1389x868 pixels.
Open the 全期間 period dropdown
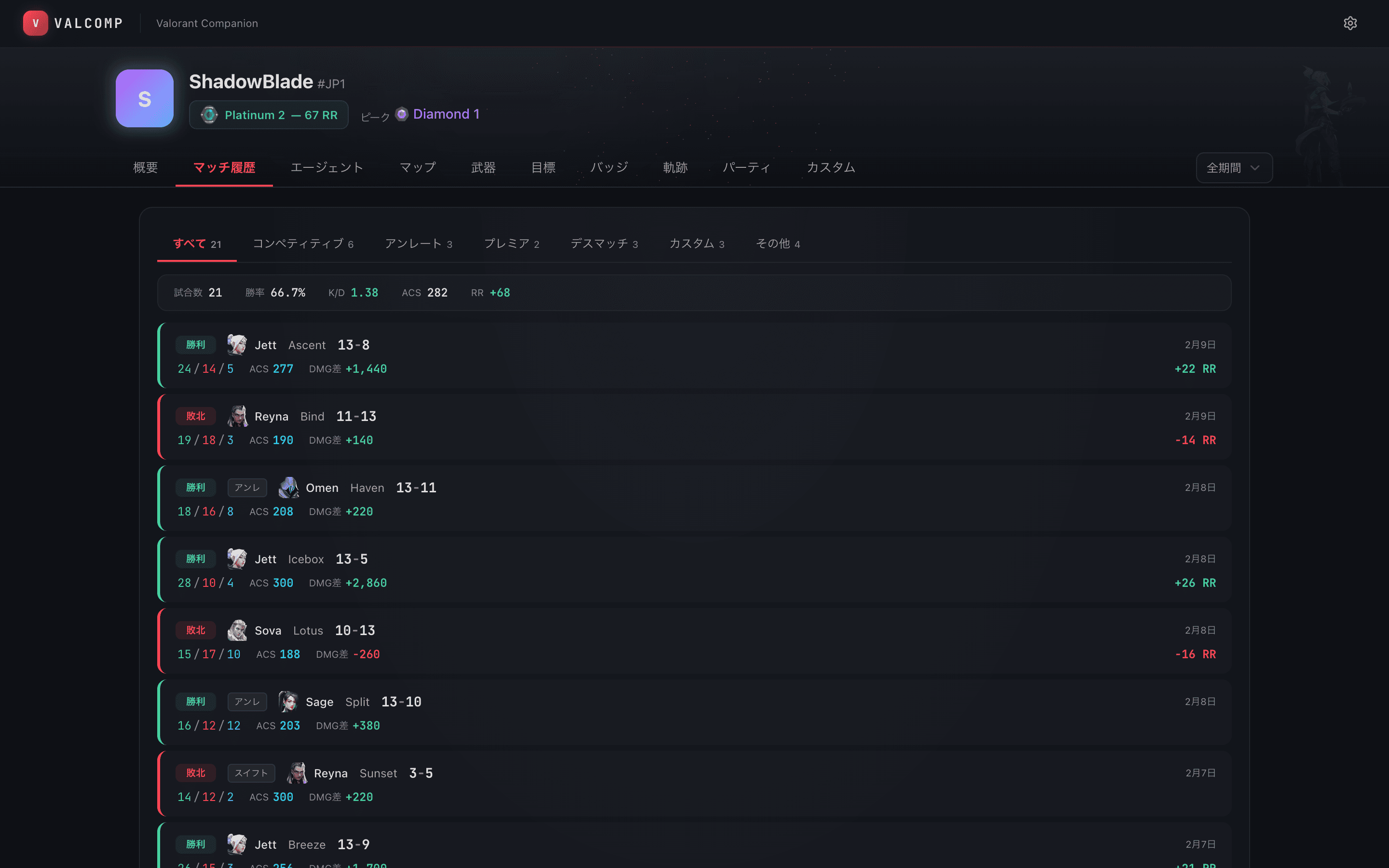click(1234, 168)
